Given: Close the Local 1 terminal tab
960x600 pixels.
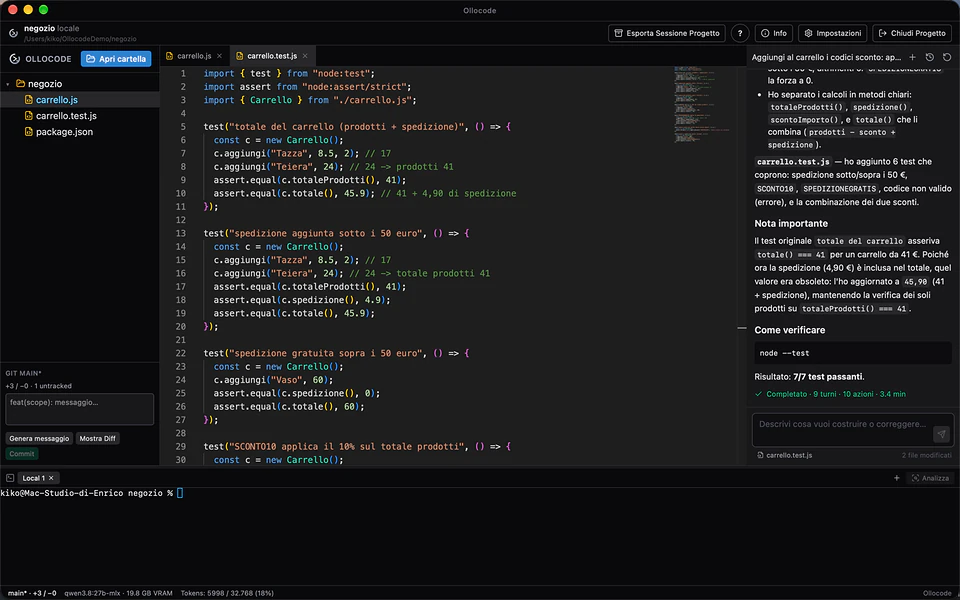Looking at the screenshot, I should coord(51,478).
